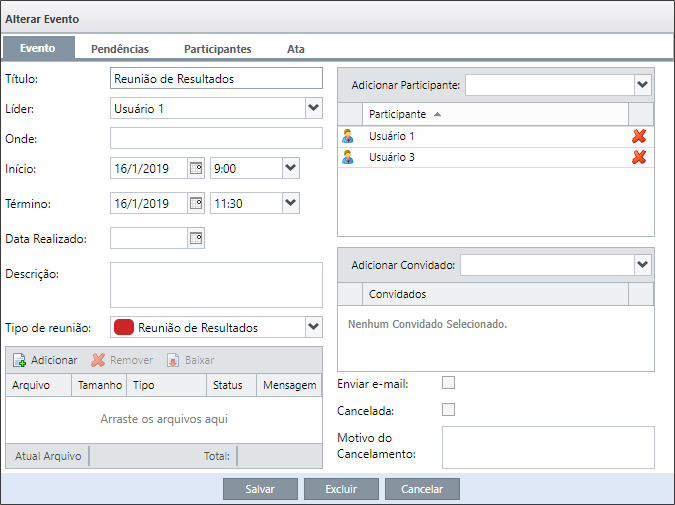Viewport: 675px width, 505px height.
Task: Click the Onde input field
Action: pyautogui.click(x=216, y=138)
